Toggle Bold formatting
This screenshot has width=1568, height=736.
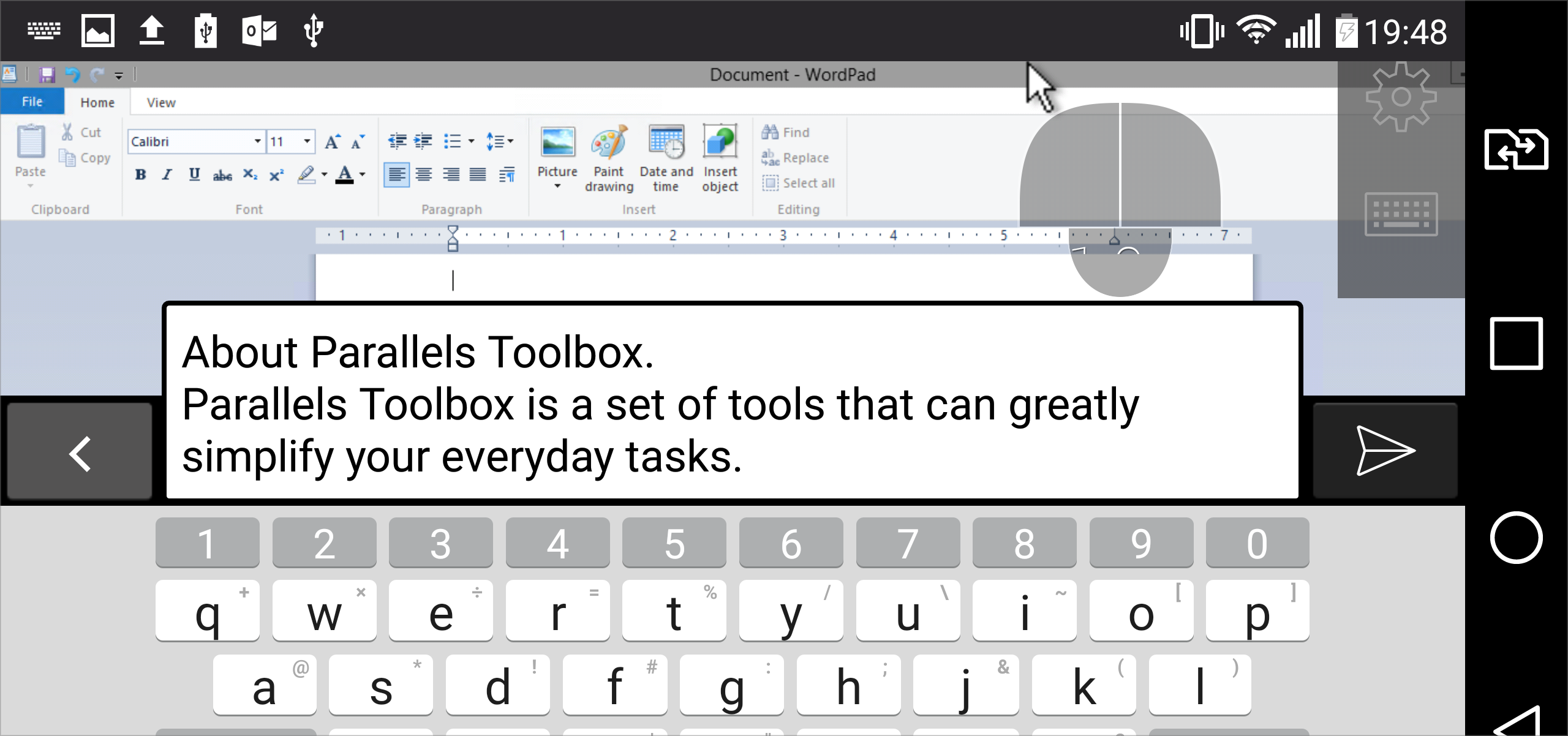[x=140, y=175]
